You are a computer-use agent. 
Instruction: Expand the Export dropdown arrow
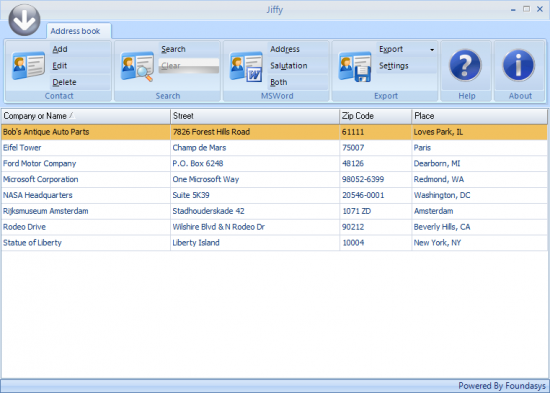click(432, 49)
